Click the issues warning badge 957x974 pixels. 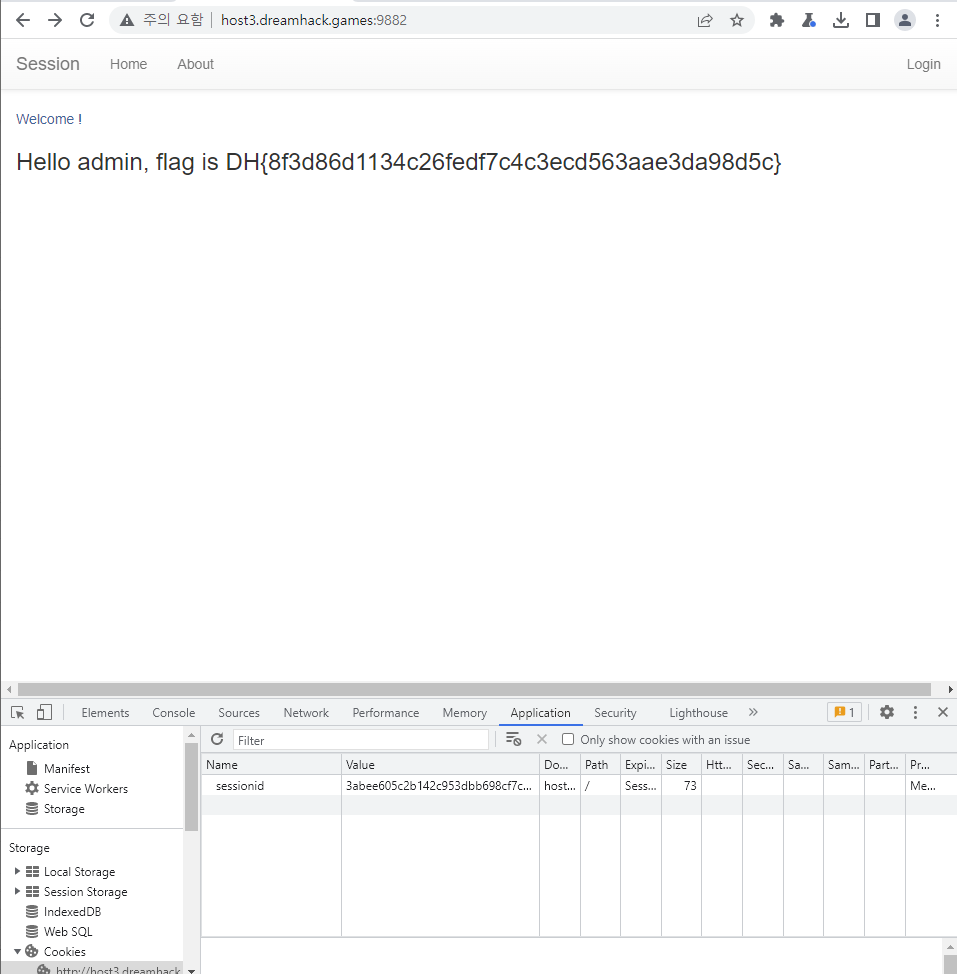click(845, 712)
